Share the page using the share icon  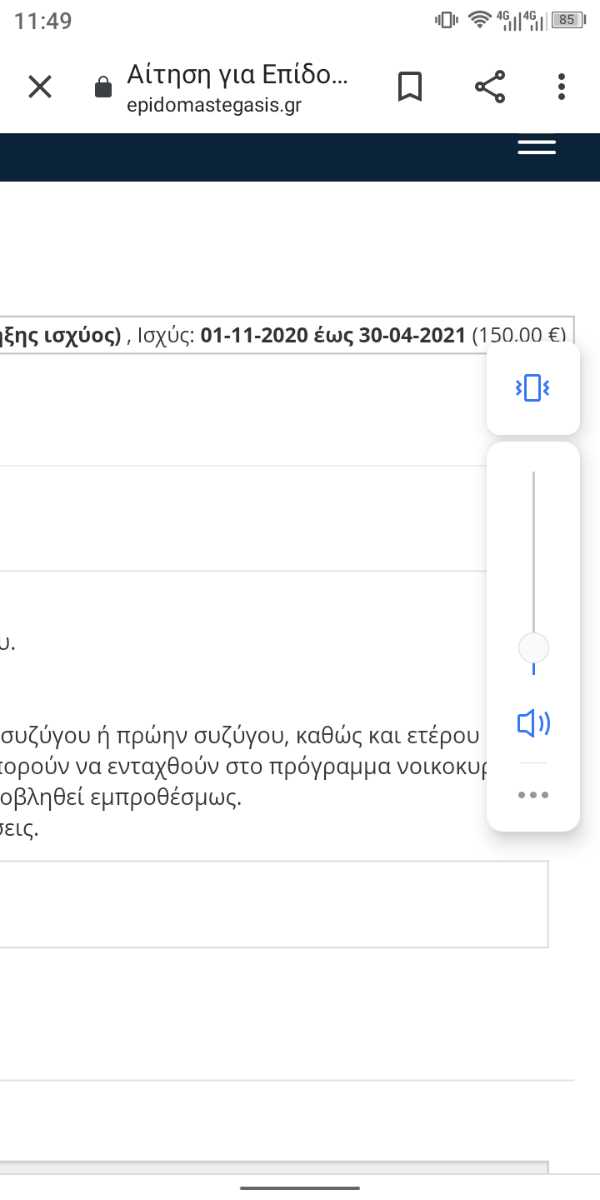(x=490, y=87)
